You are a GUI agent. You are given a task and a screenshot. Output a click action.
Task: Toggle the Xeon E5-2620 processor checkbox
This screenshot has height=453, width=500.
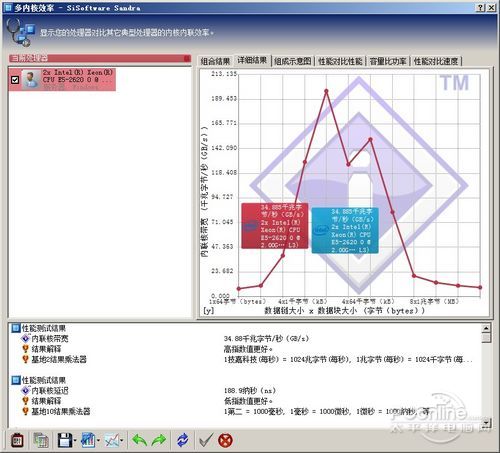point(15,80)
